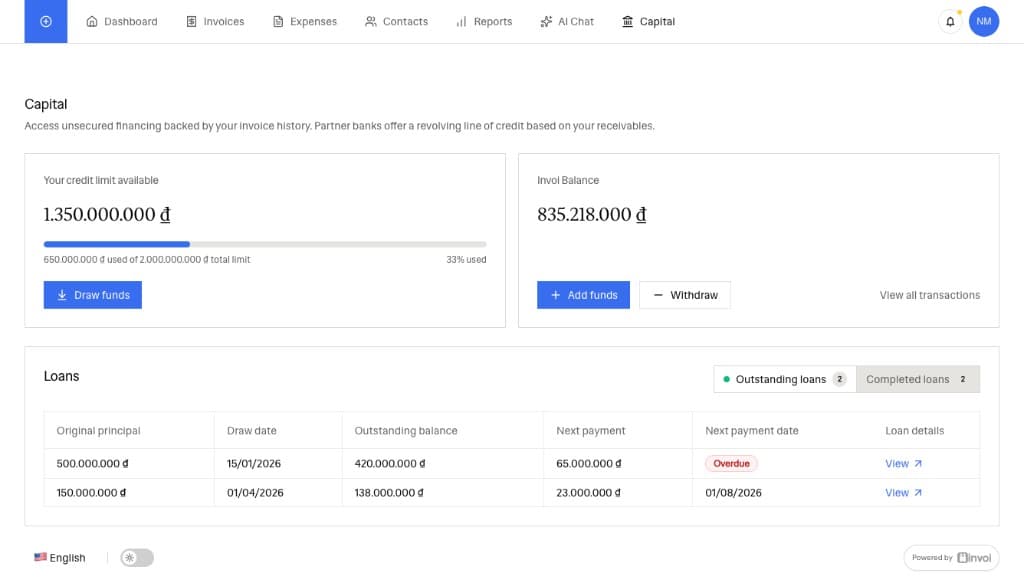Screen dimensions: 1024x583
Task: Click the Overdue status badge
Action: (731, 464)
